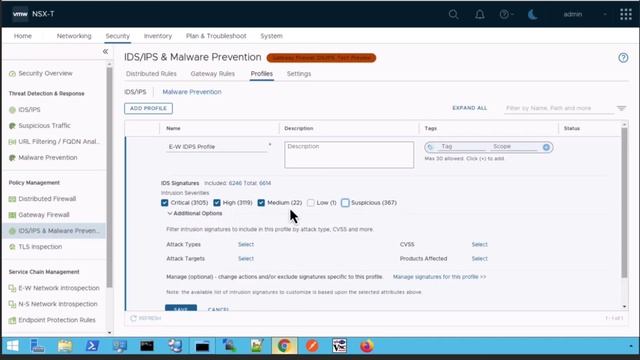The height and width of the screenshot is (360, 640).
Task: Uncheck Medium (22) severity
Action: [261, 203]
